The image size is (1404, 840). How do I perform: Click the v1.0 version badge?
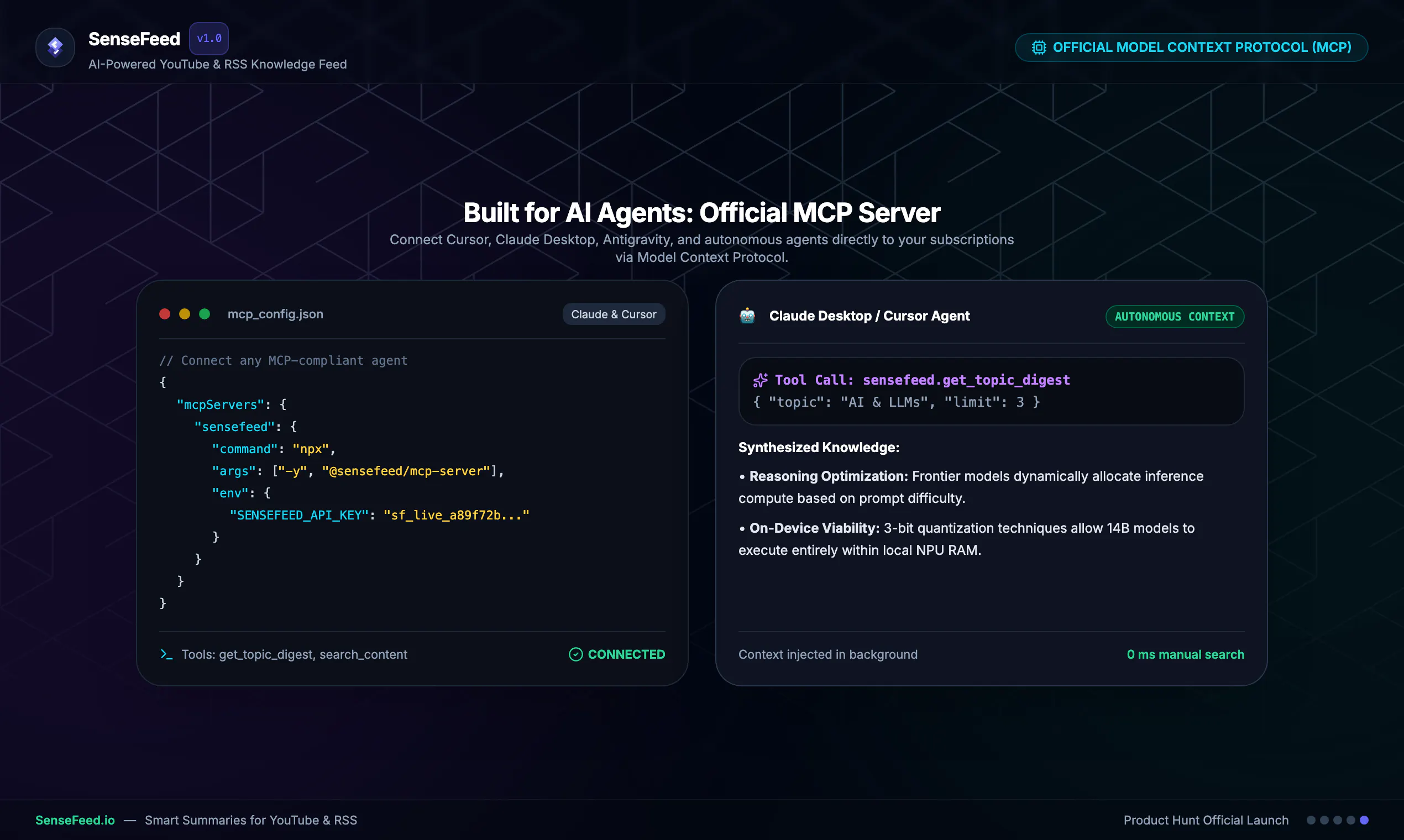pyautogui.click(x=209, y=39)
